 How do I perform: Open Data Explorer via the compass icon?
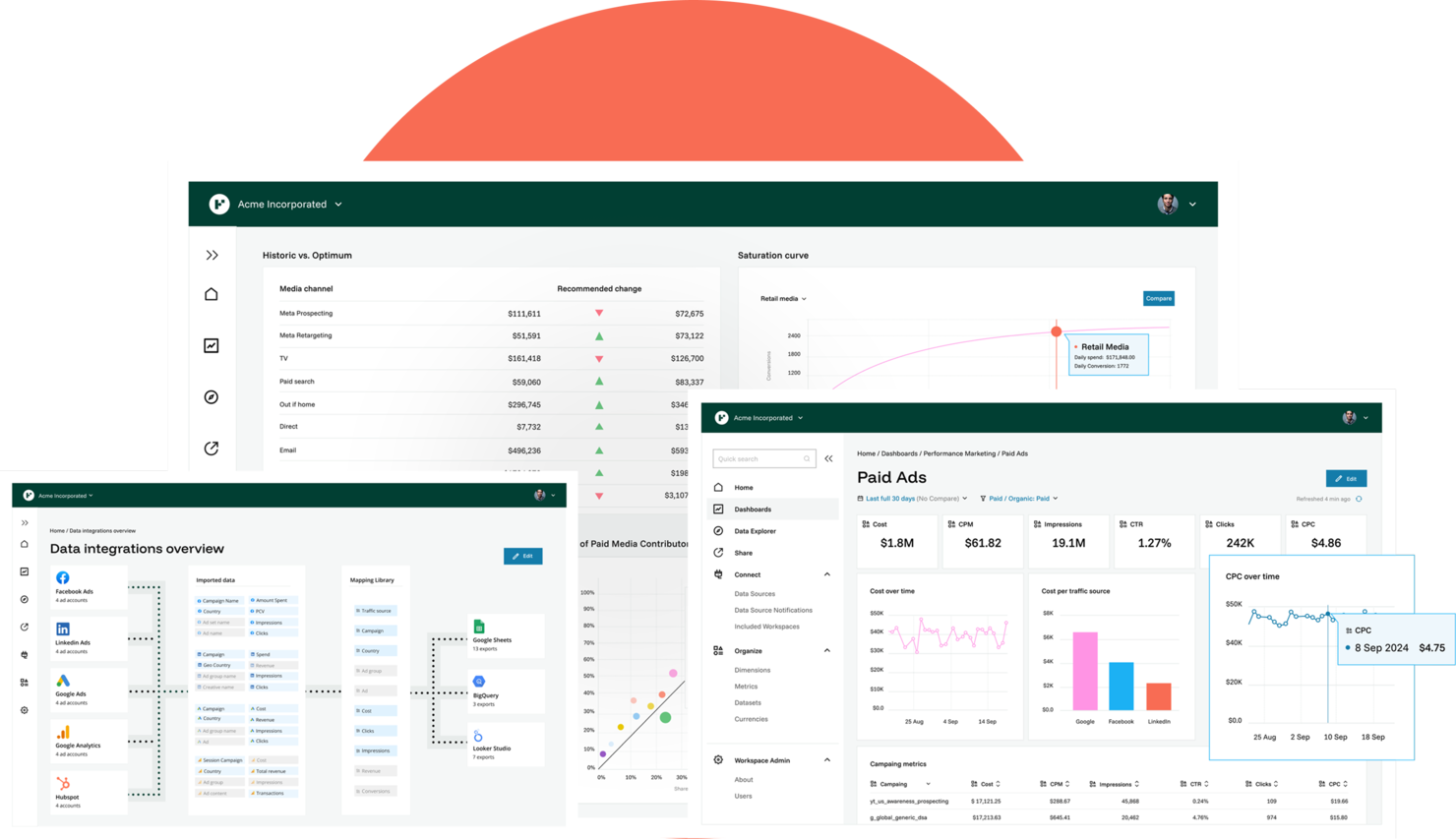(x=719, y=530)
